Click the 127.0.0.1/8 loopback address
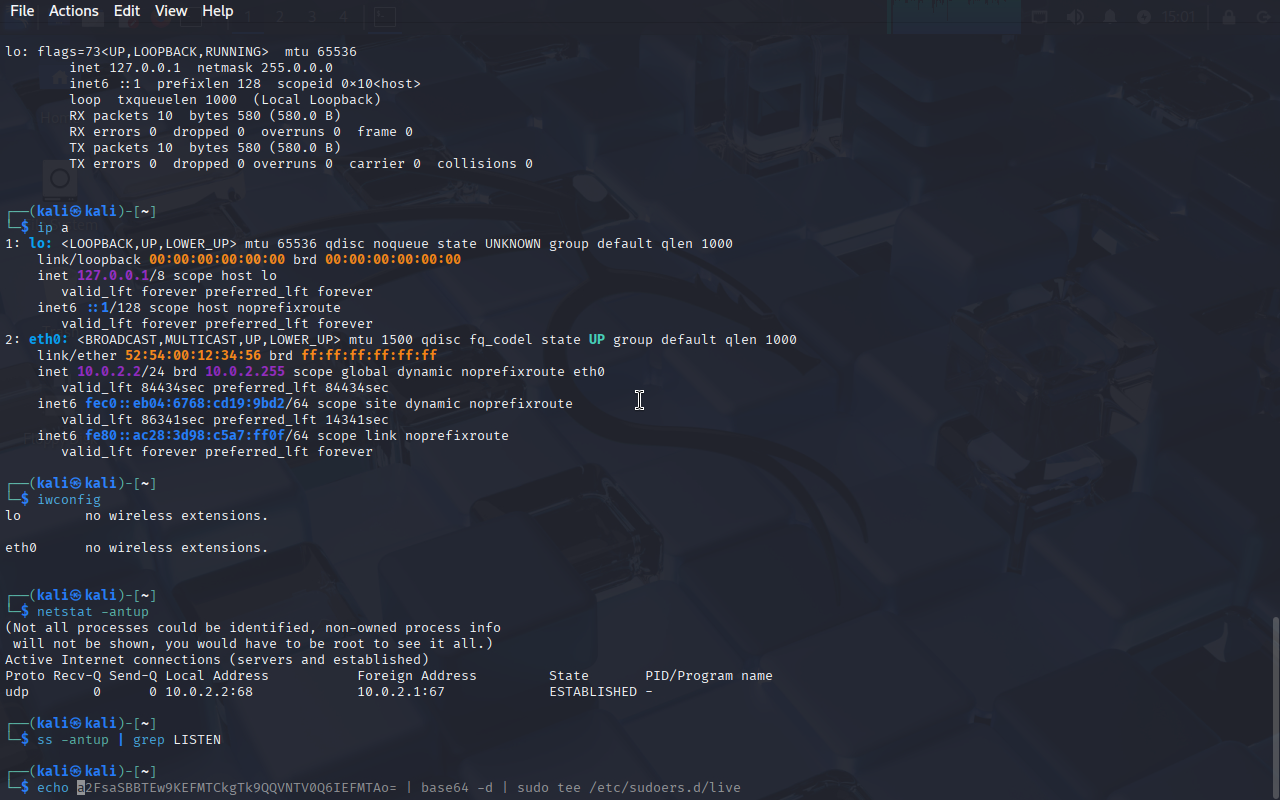Screen dimensions: 1280x800 (121, 276)
